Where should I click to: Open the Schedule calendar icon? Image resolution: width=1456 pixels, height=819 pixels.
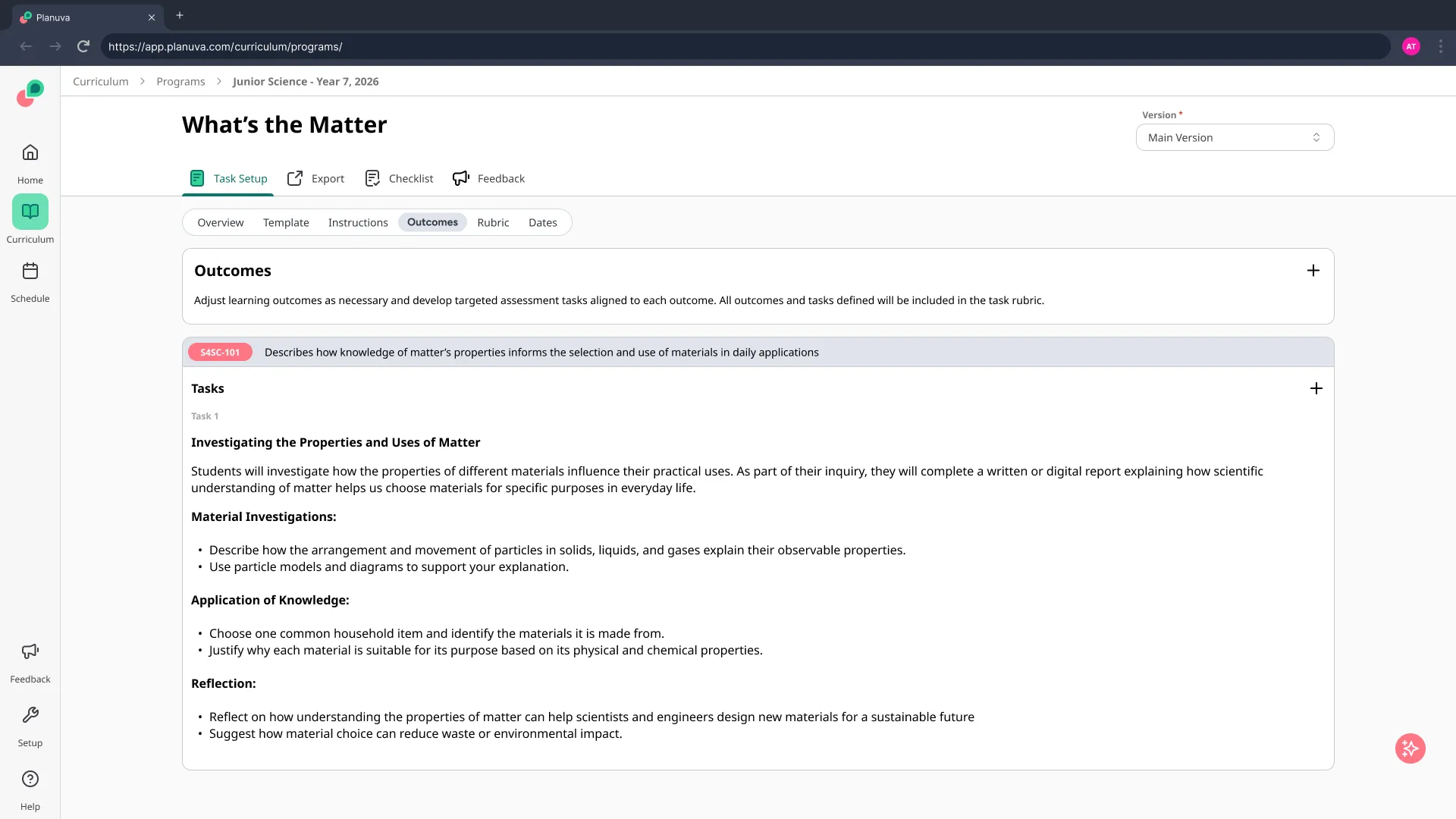30,271
